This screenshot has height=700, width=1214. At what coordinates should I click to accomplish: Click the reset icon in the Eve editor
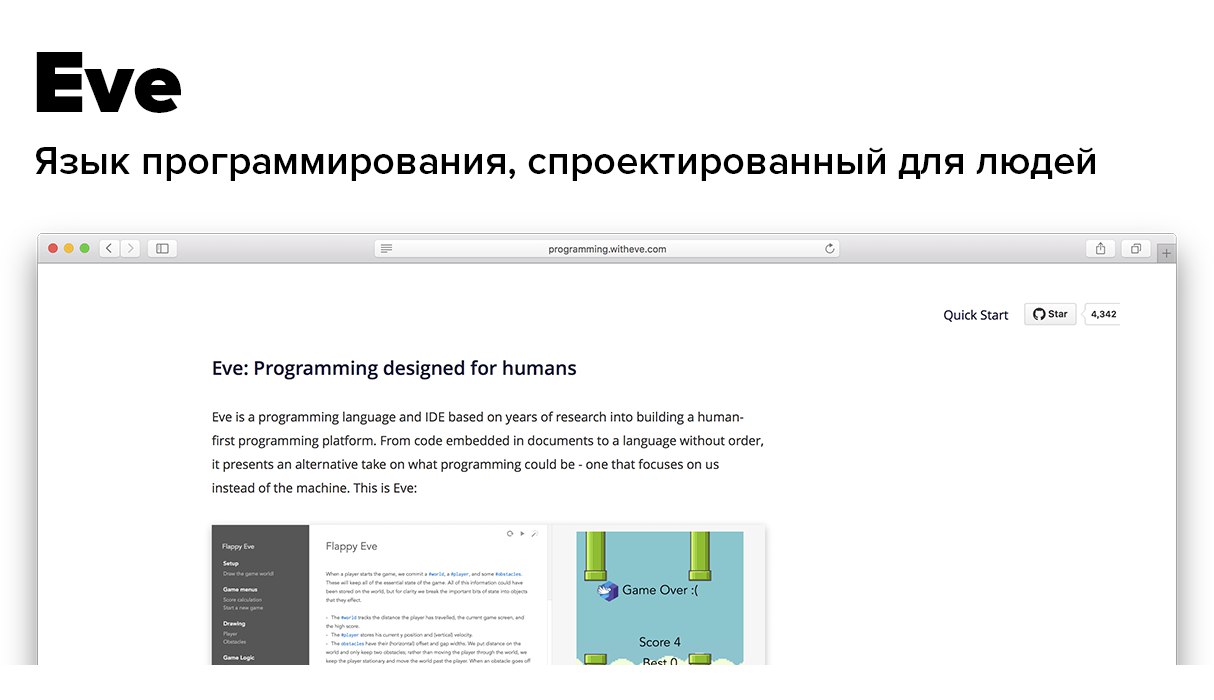pos(510,534)
